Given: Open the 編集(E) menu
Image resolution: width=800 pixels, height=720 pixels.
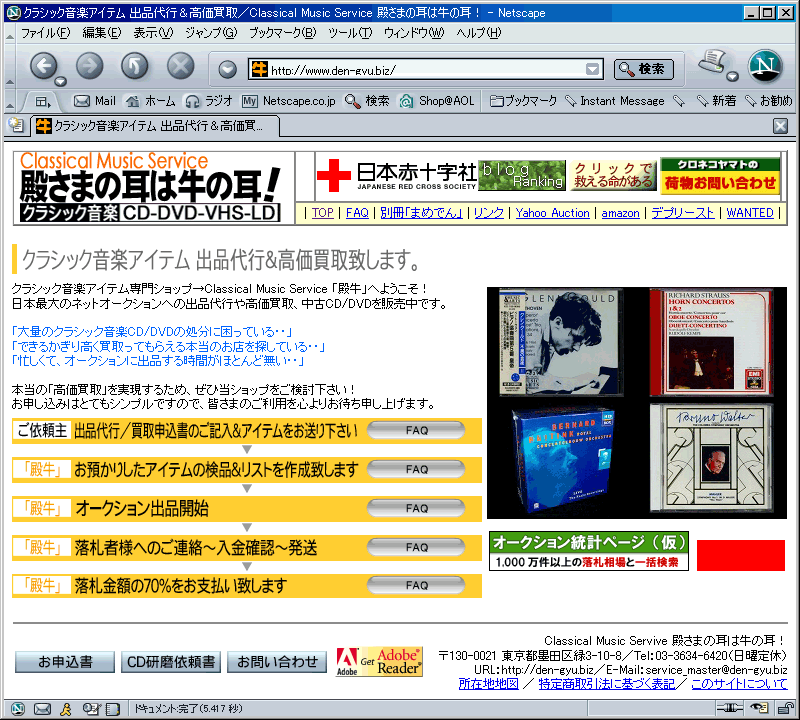Looking at the screenshot, I should point(102,33).
